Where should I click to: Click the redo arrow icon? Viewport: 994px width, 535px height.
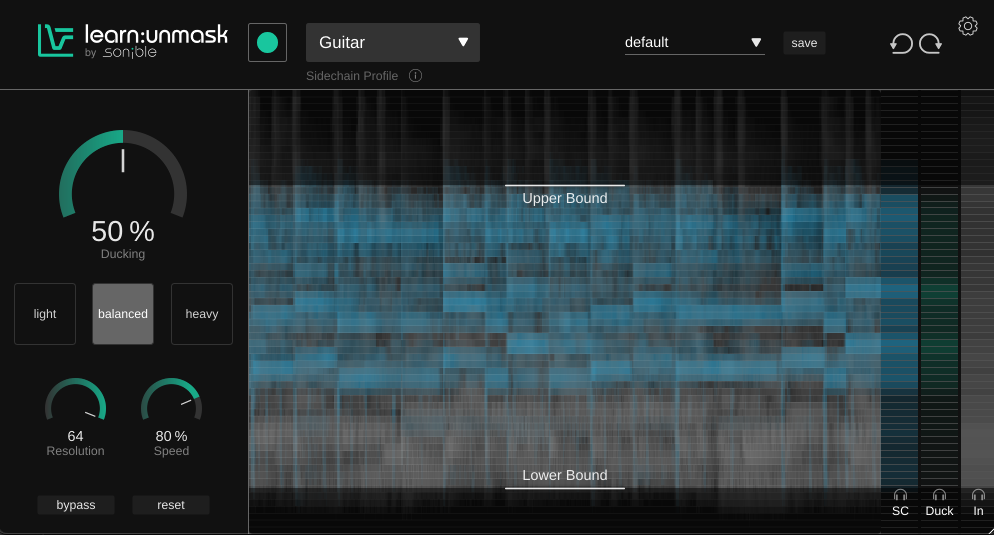(930, 43)
